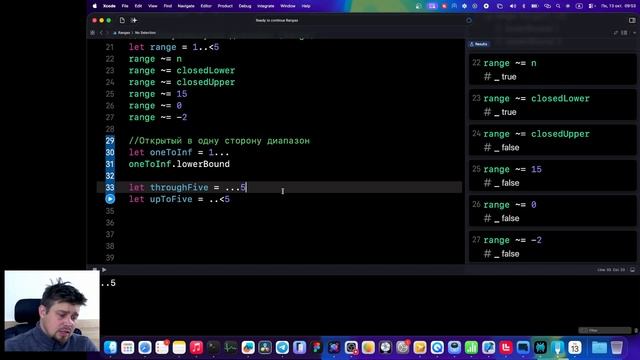
Task: Open Safari from the Dock
Action: click(144, 347)
